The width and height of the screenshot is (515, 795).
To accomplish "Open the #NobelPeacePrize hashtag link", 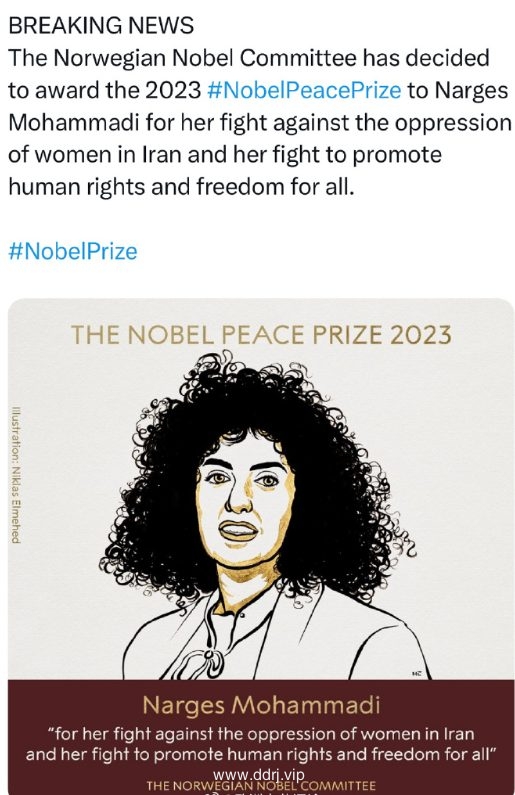I will coord(304,90).
